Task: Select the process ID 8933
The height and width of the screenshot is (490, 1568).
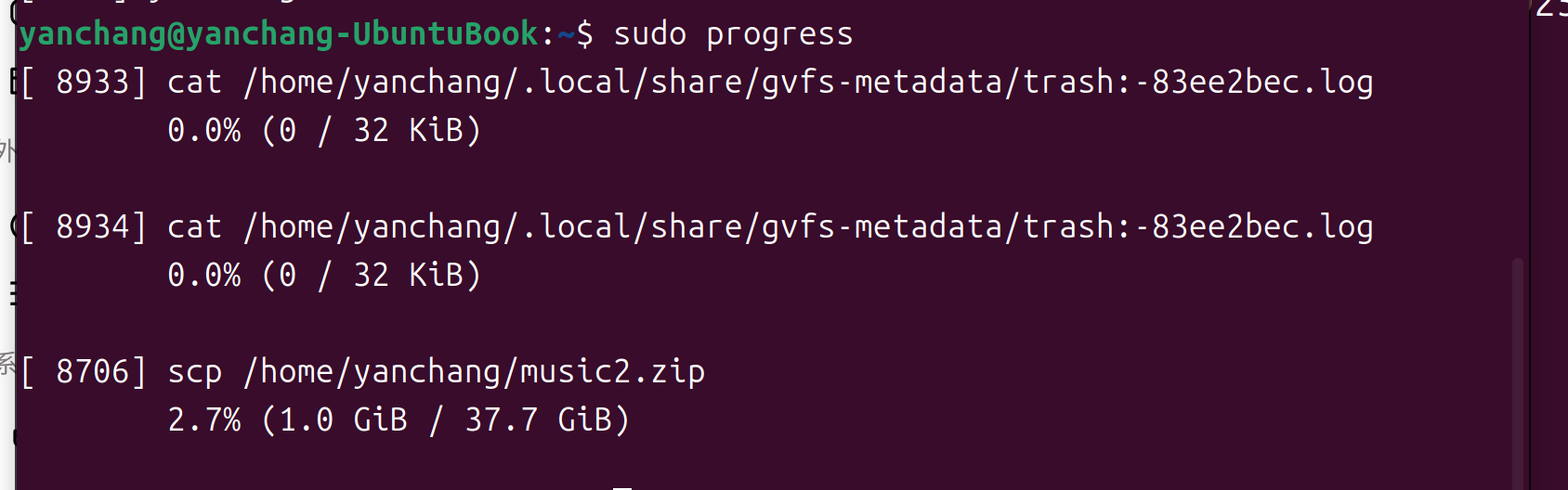Action: pyautogui.click(x=92, y=83)
